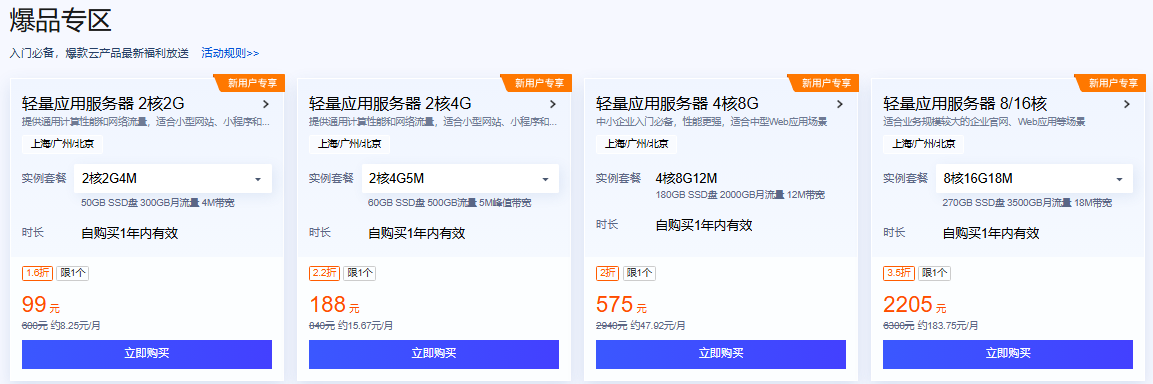The height and width of the screenshot is (384, 1153).
Task: Click the 2.2折 discount badge
Action: point(324,273)
